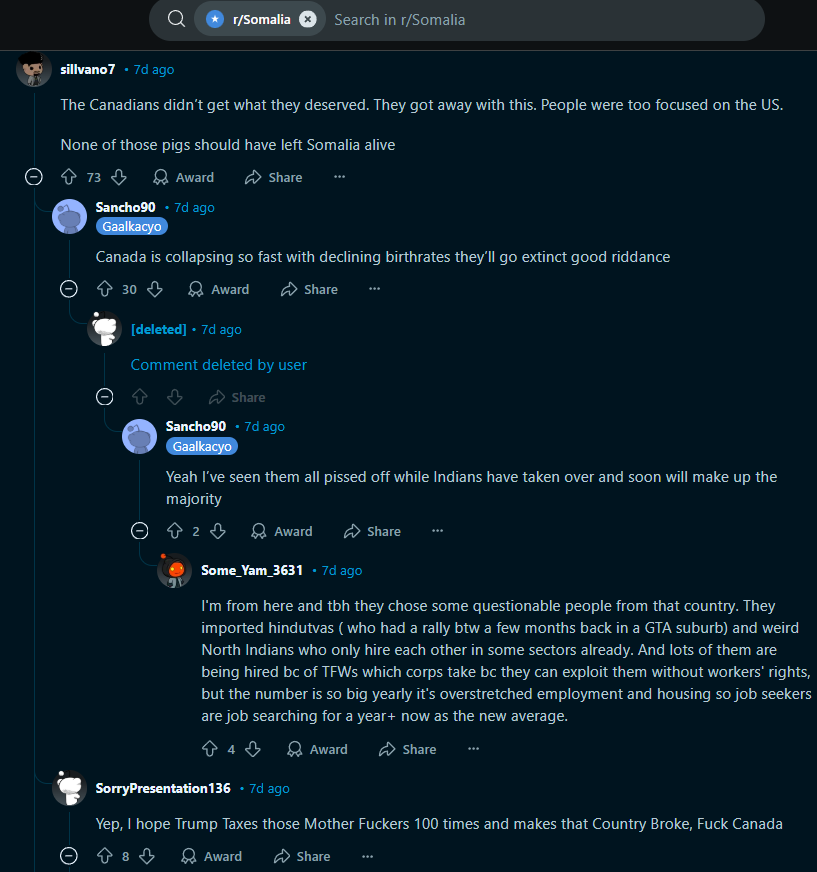Collapse the deleted comment thread
The width and height of the screenshot is (817, 872).
click(105, 397)
